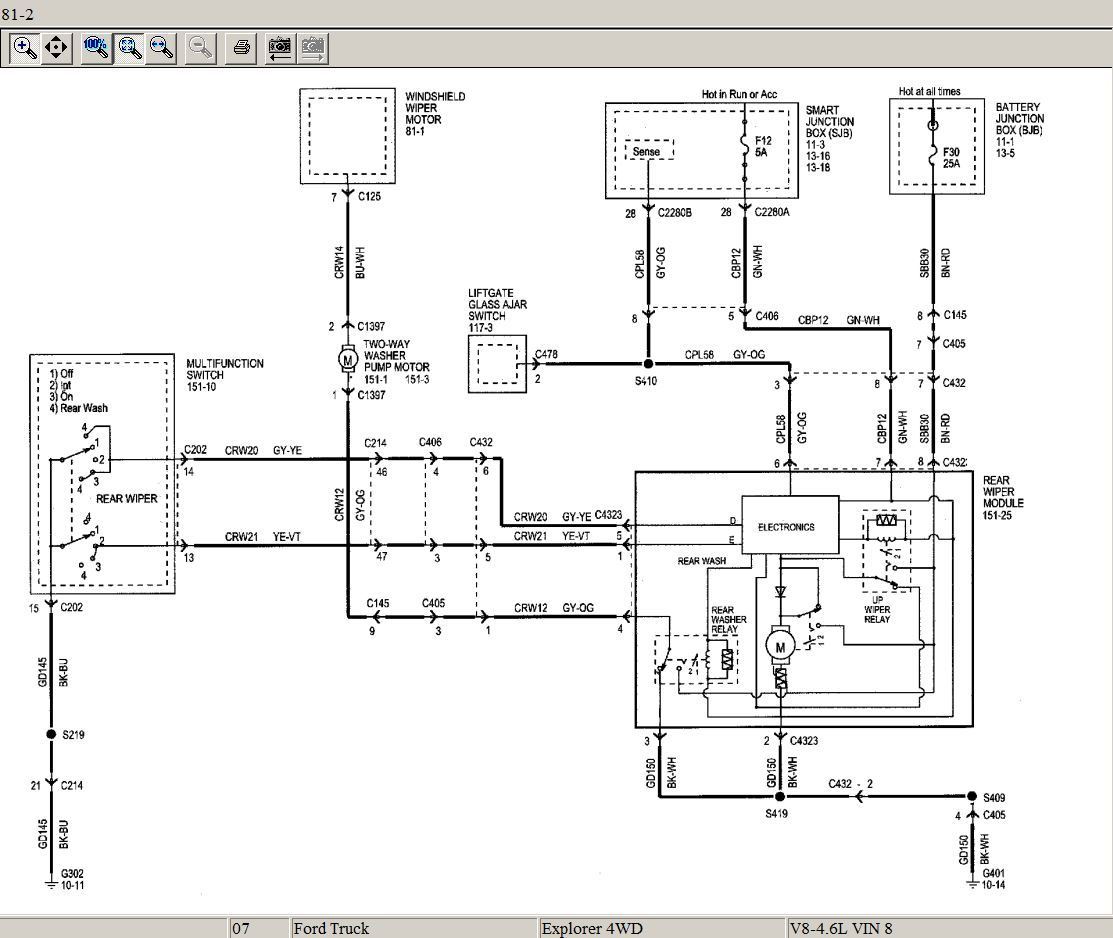Go to previous image camera icon
The image size is (1113, 938).
[x=281, y=47]
